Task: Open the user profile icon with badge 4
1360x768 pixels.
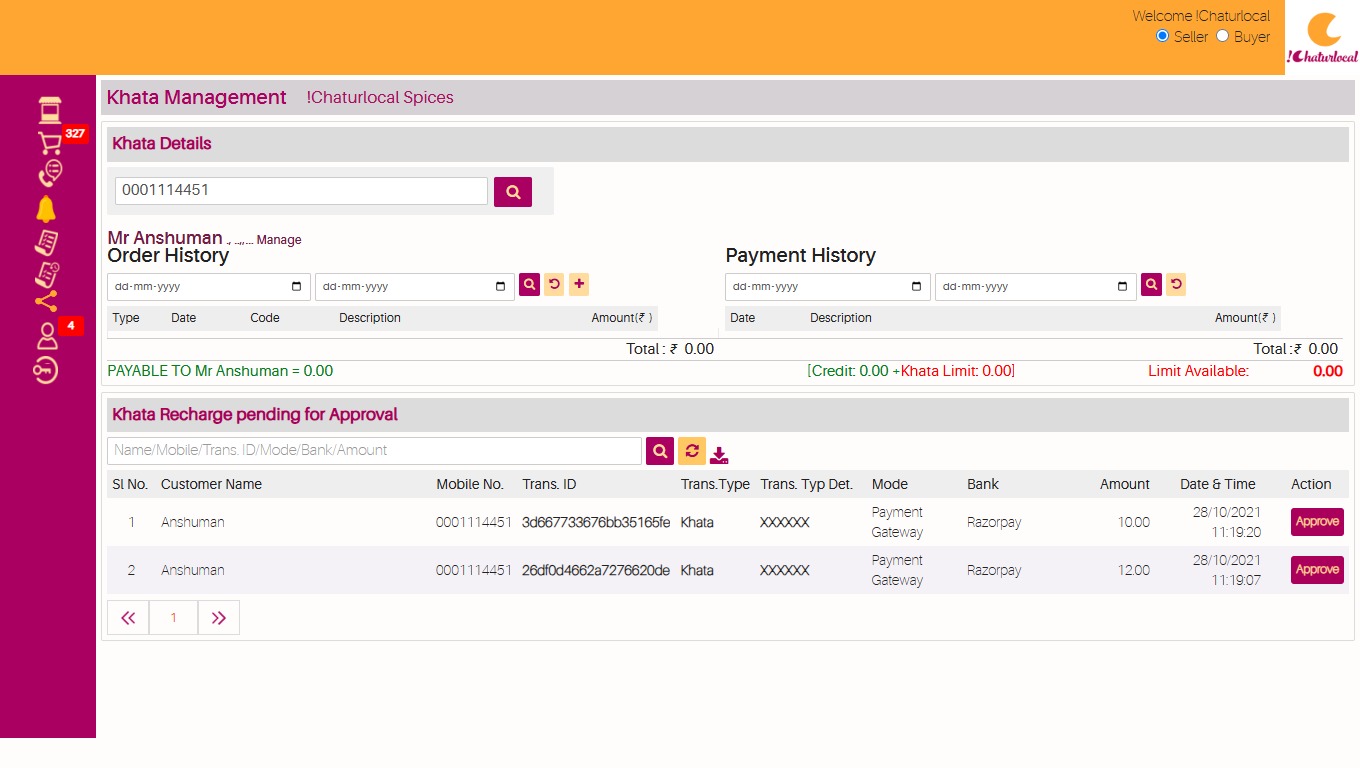Action: pos(47,336)
